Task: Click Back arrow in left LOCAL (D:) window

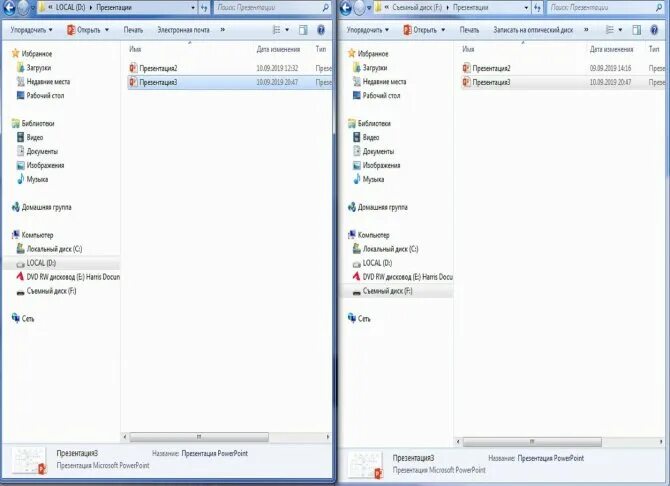Action: tap(9, 7)
